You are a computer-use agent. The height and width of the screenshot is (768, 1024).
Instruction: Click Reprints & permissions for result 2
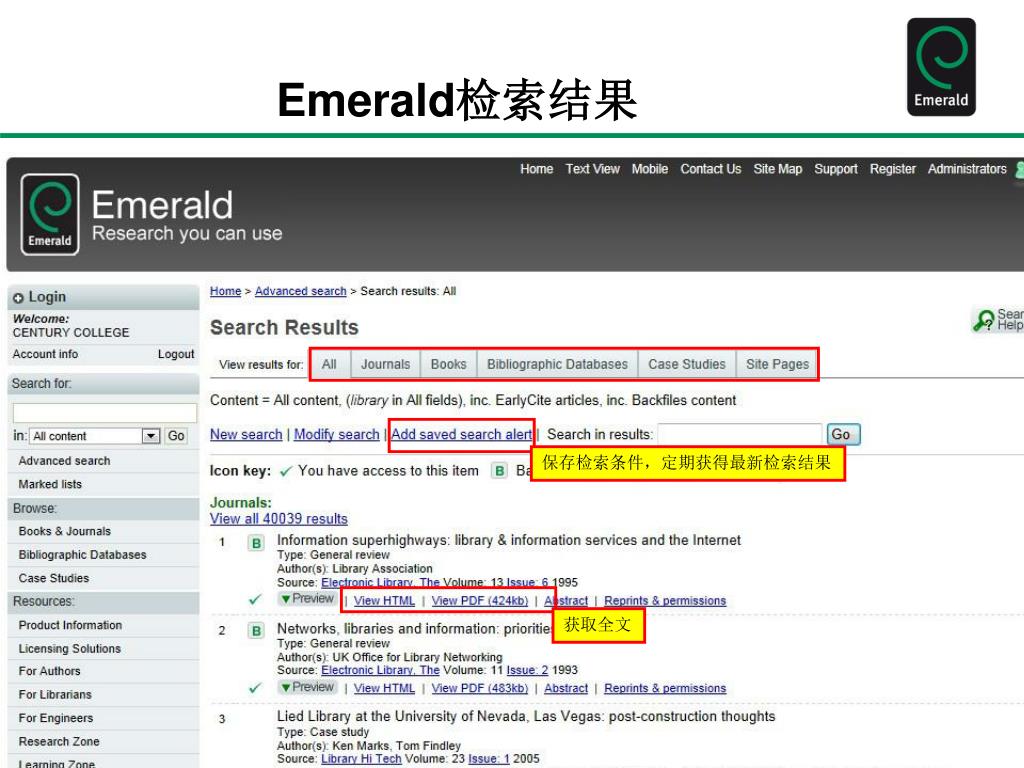(x=665, y=688)
